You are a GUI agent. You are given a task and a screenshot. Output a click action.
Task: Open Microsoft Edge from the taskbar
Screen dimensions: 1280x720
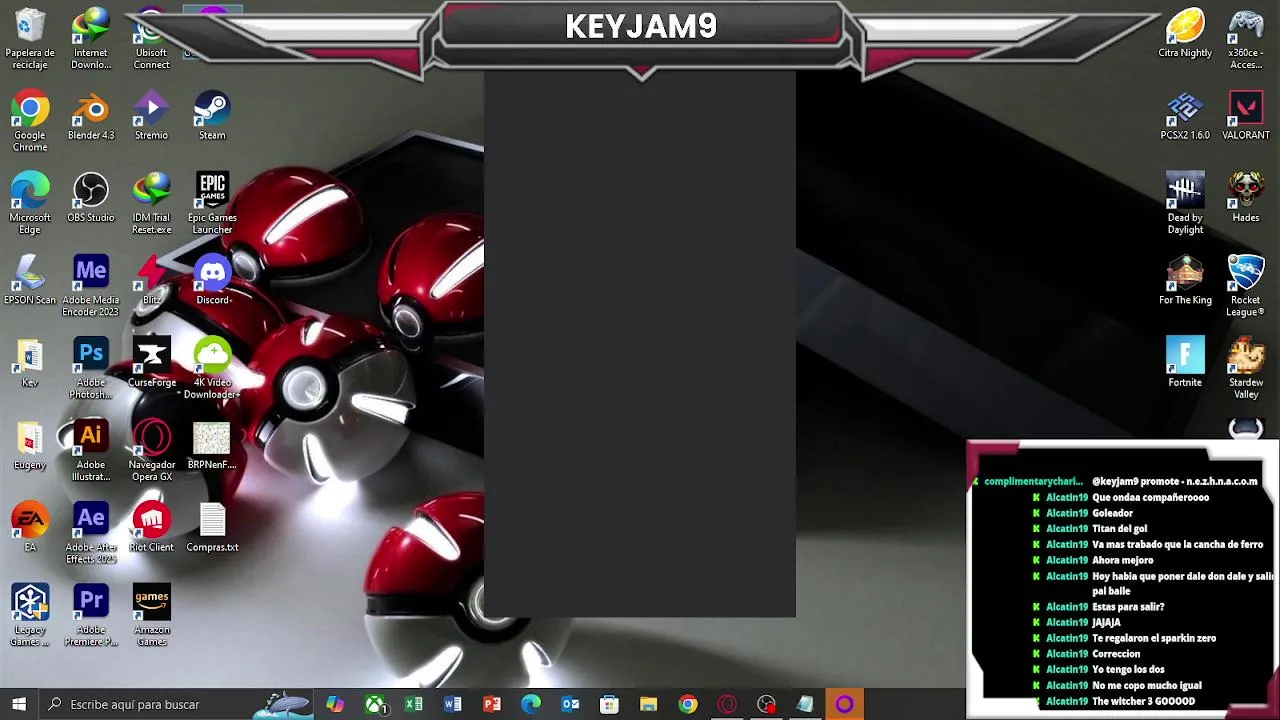[531, 704]
